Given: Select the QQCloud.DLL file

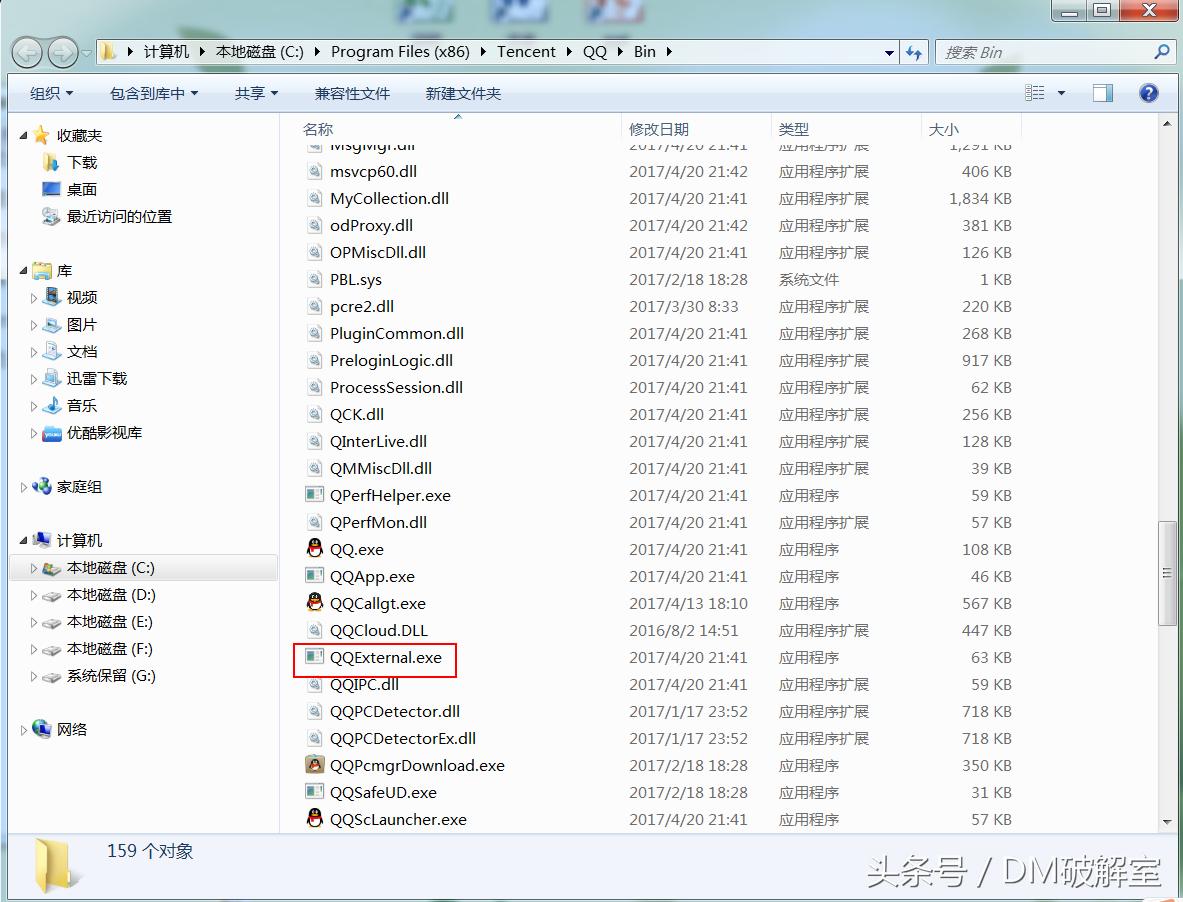Looking at the screenshot, I should [x=379, y=630].
